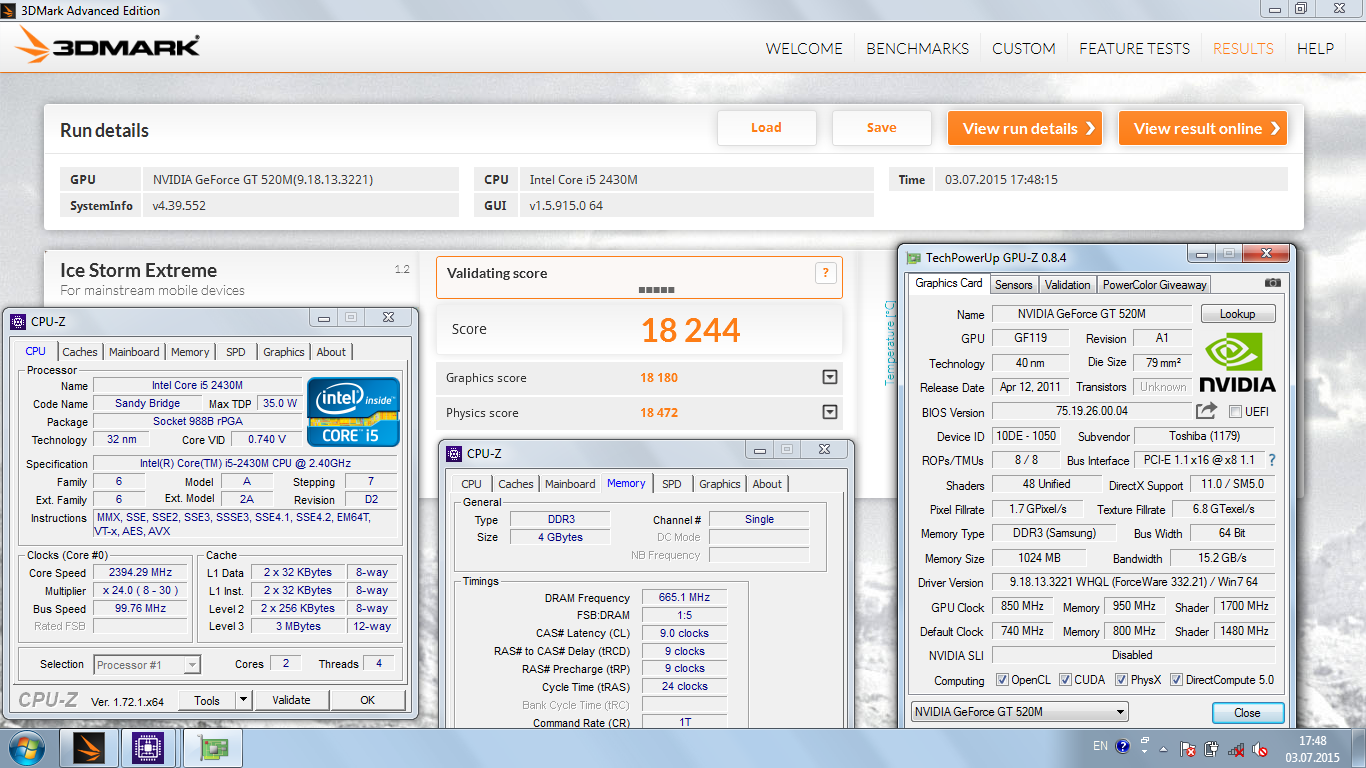Click the EN language indicator

pos(1100,746)
